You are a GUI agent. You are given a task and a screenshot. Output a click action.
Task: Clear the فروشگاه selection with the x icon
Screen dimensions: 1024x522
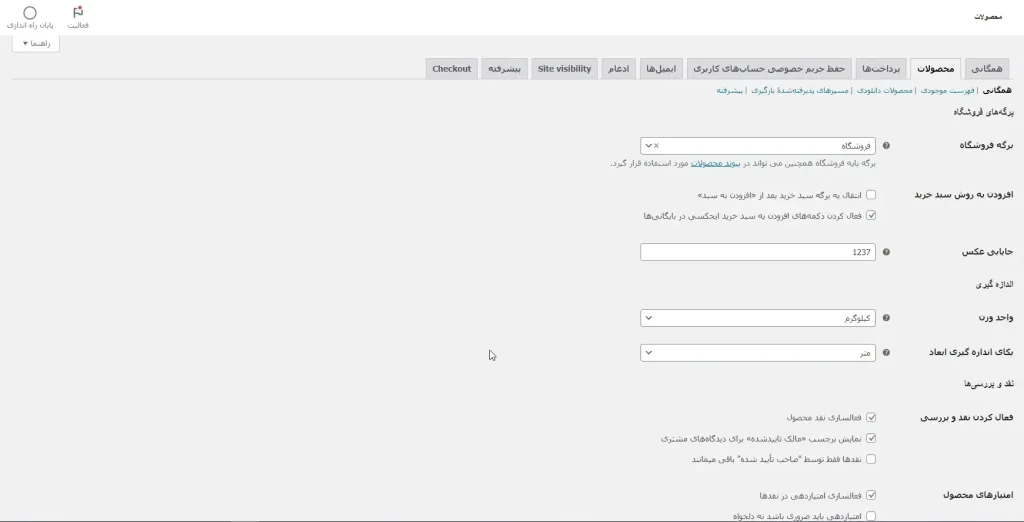tap(656, 146)
